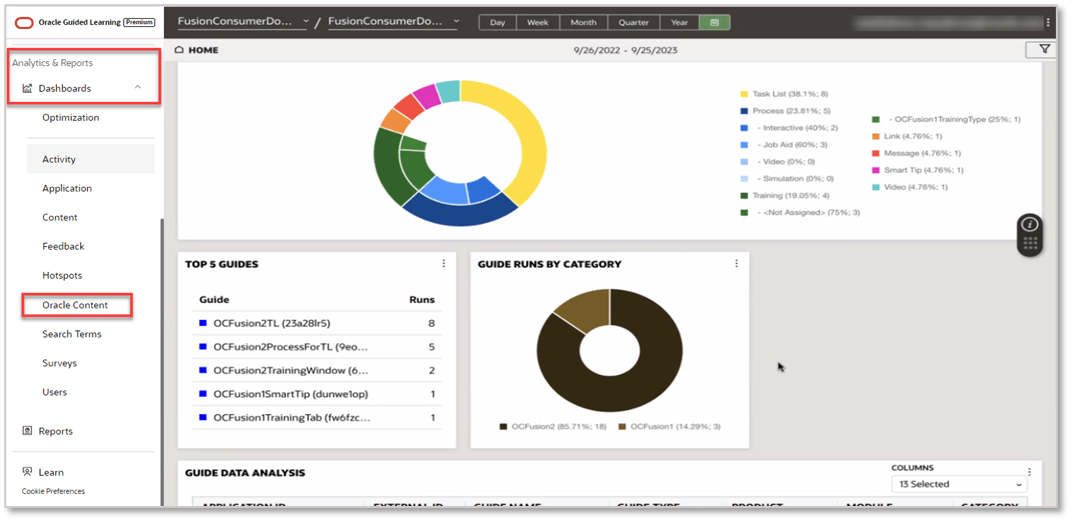
Task: Select the Quarter range tab
Action: click(634, 23)
